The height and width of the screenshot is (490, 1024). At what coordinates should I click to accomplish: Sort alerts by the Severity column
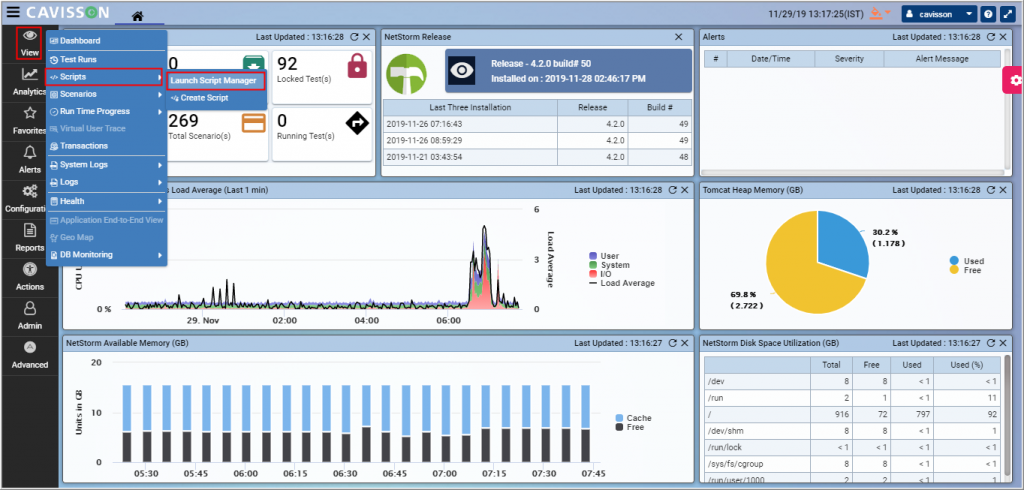[x=849, y=59]
